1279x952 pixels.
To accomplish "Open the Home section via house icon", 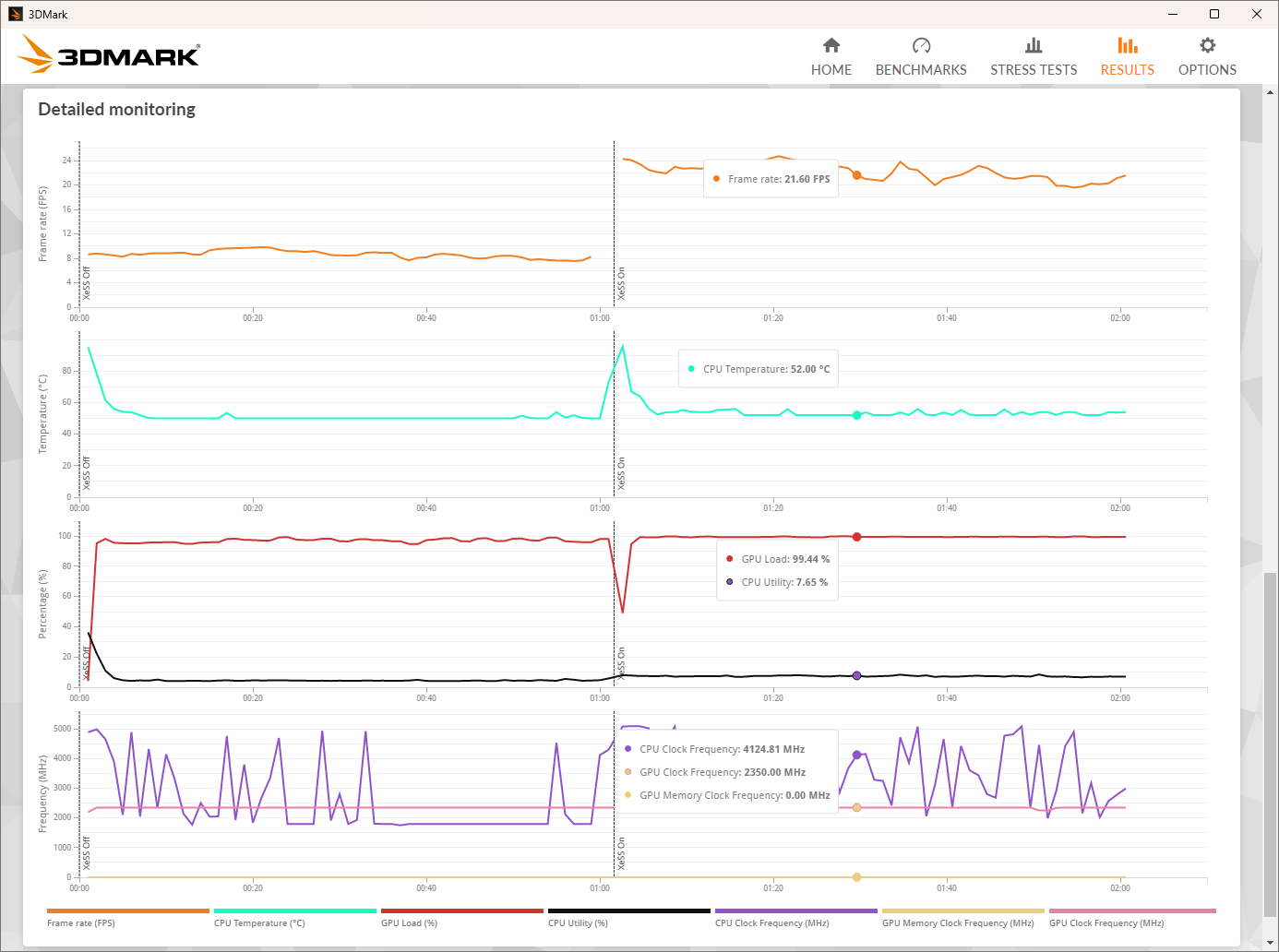I will [831, 45].
